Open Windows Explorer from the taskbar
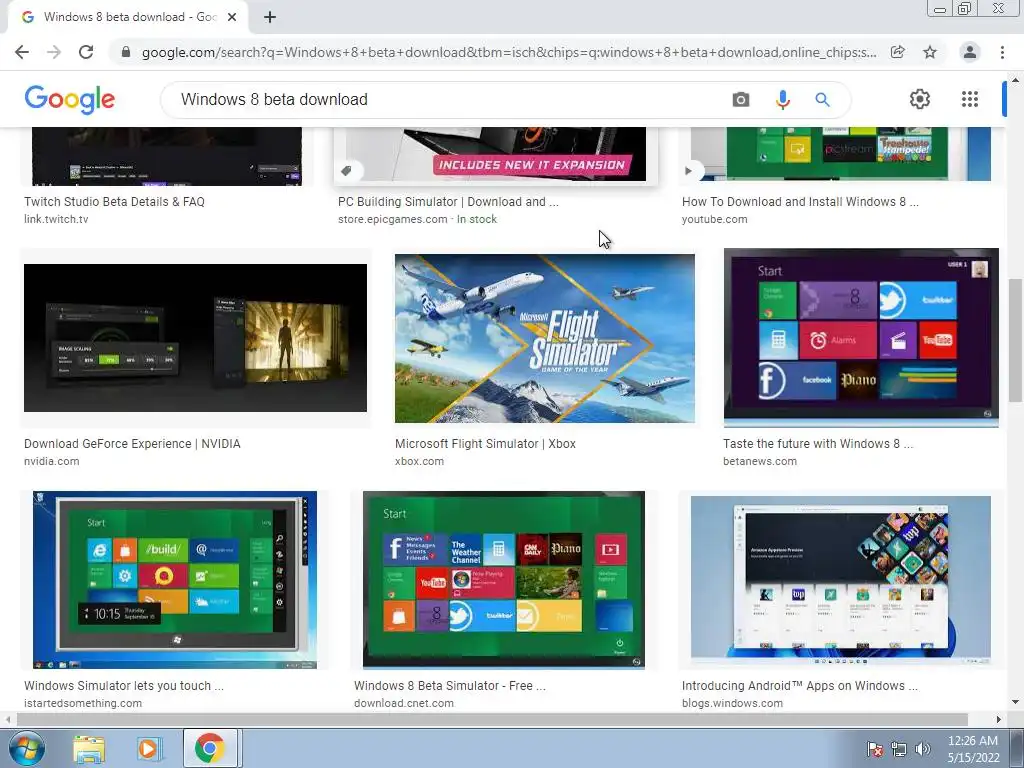The width and height of the screenshot is (1024, 768). point(89,749)
